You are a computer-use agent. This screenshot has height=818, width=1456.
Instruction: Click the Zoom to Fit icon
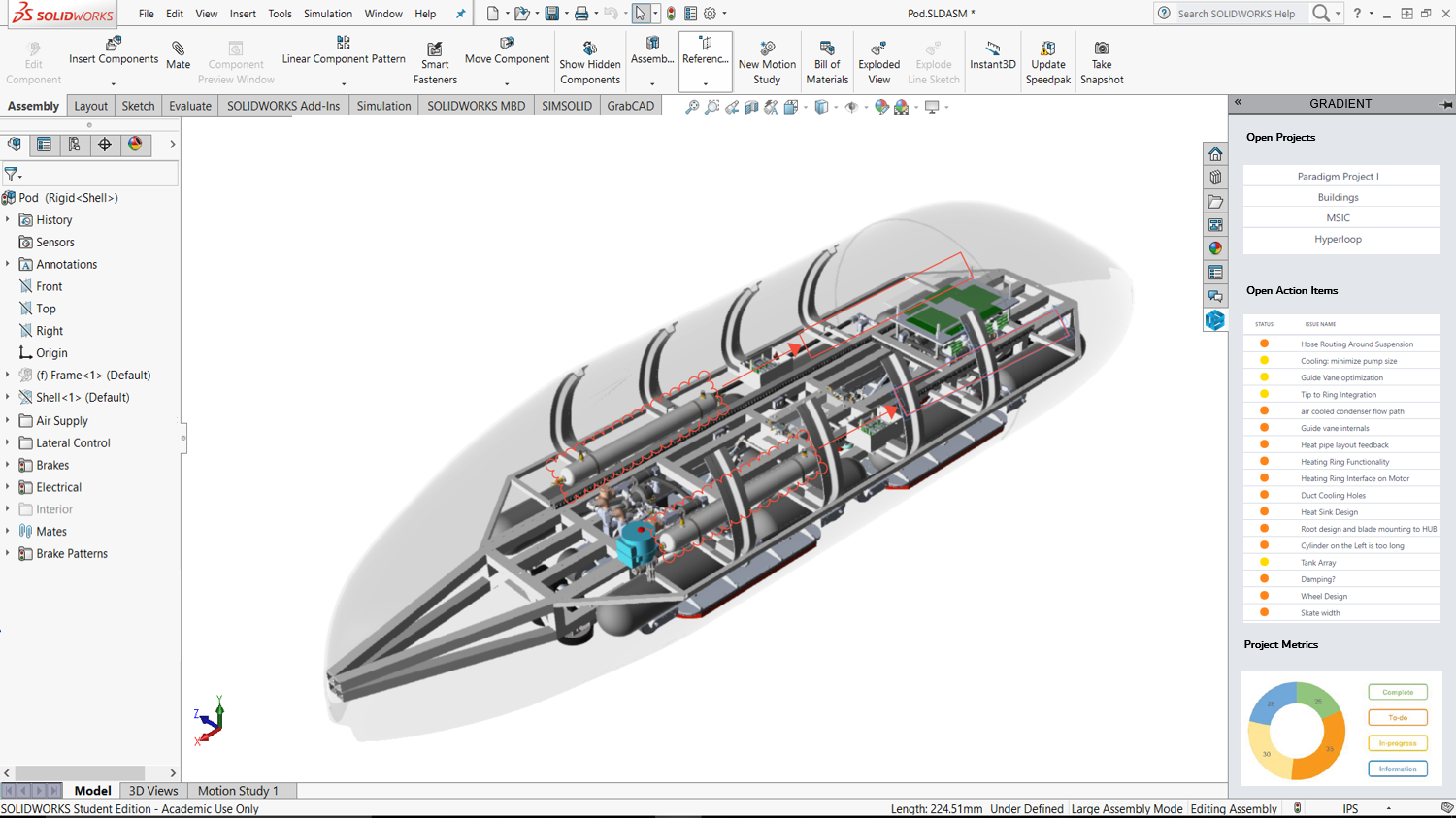tap(692, 107)
